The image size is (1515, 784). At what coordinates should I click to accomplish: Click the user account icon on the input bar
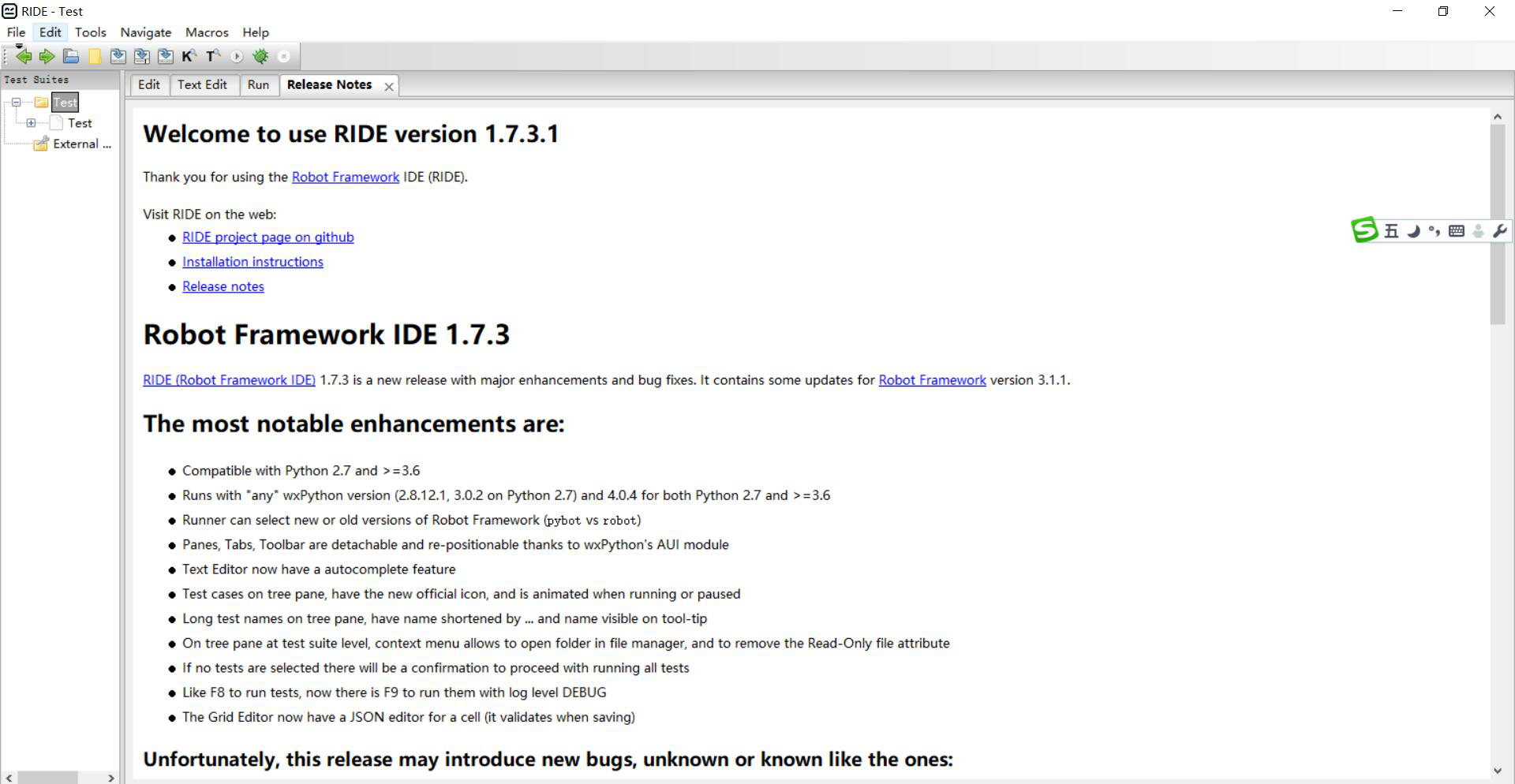pyautogui.click(x=1479, y=230)
